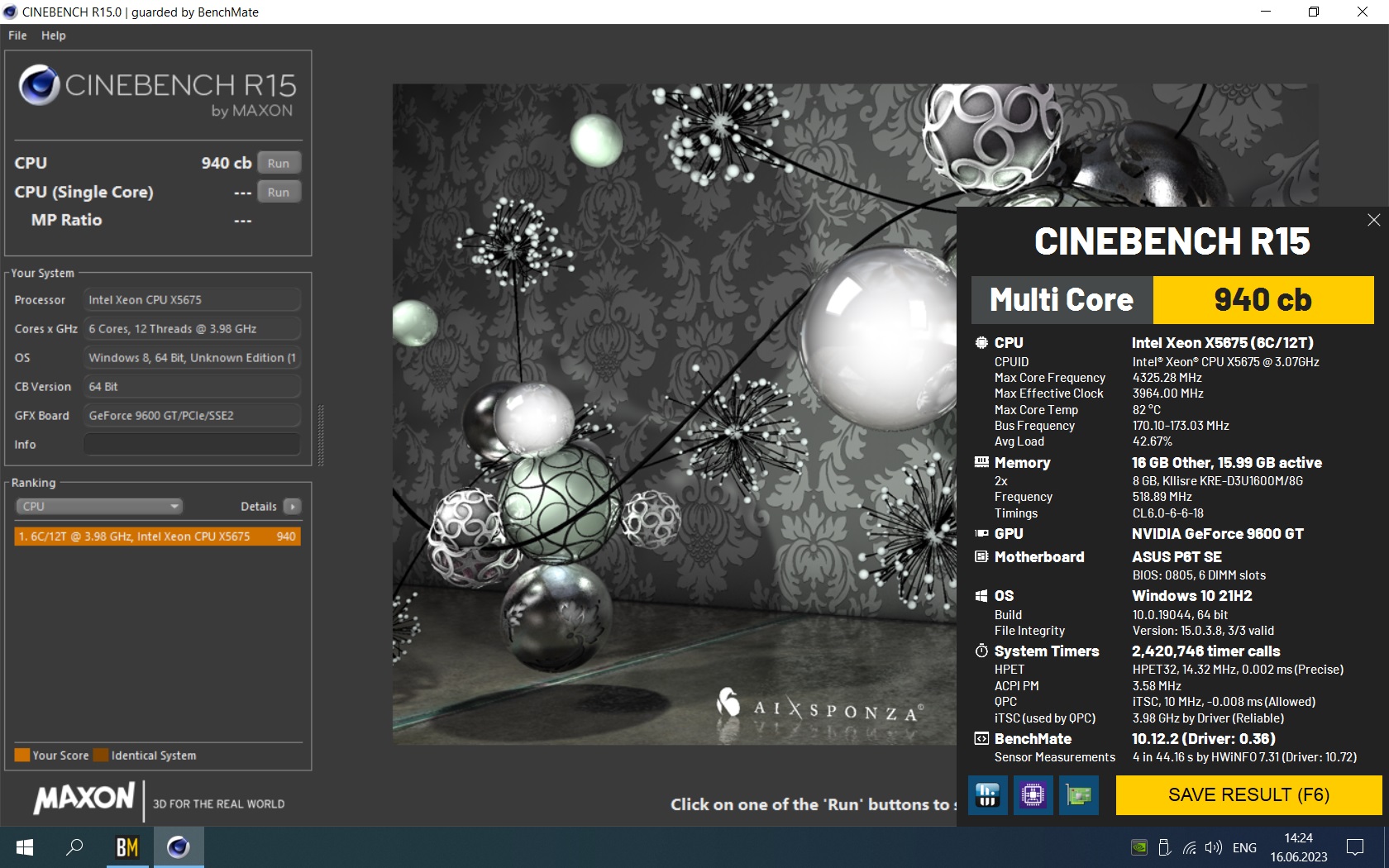Expand ranking details with the arrow button
The image size is (1389, 868).
[292, 506]
